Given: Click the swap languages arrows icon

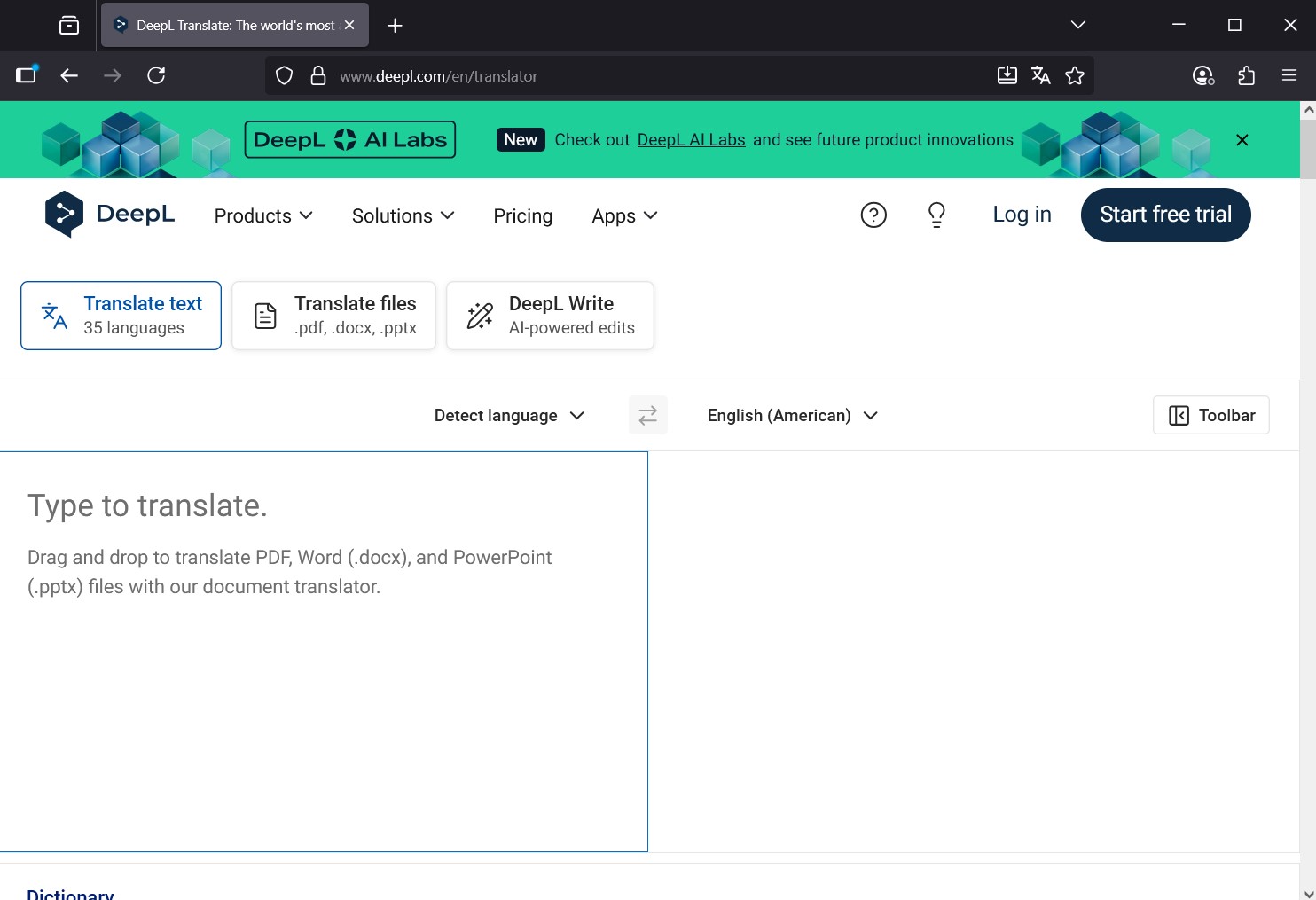Looking at the screenshot, I should [647, 415].
